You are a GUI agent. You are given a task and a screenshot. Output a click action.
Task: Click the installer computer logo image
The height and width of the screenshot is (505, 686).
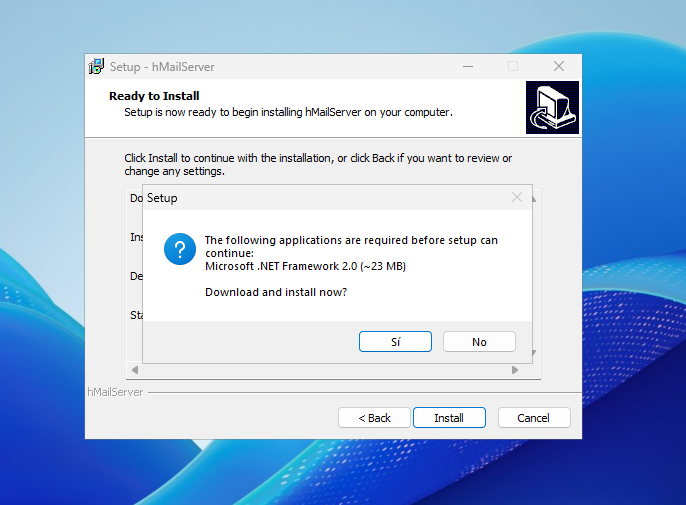point(552,107)
